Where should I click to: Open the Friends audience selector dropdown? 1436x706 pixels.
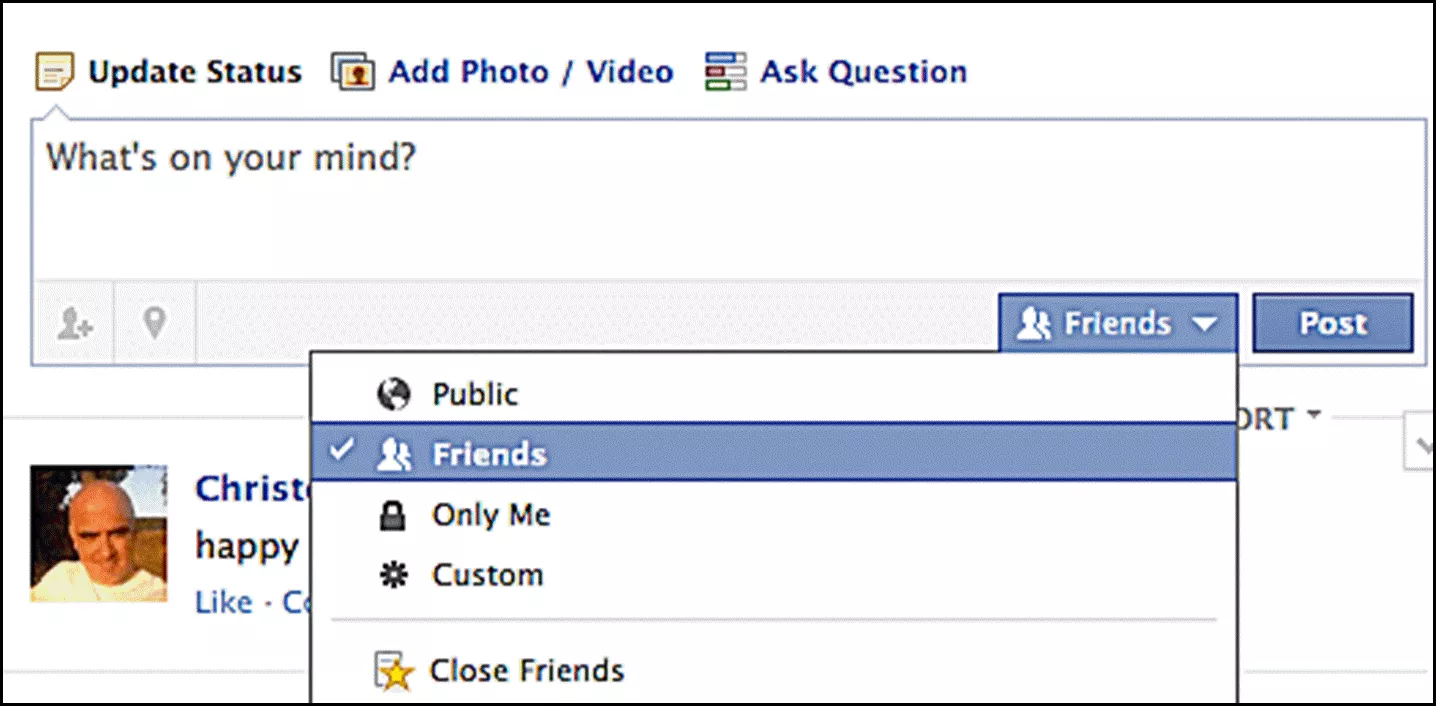pyautogui.click(x=1118, y=324)
